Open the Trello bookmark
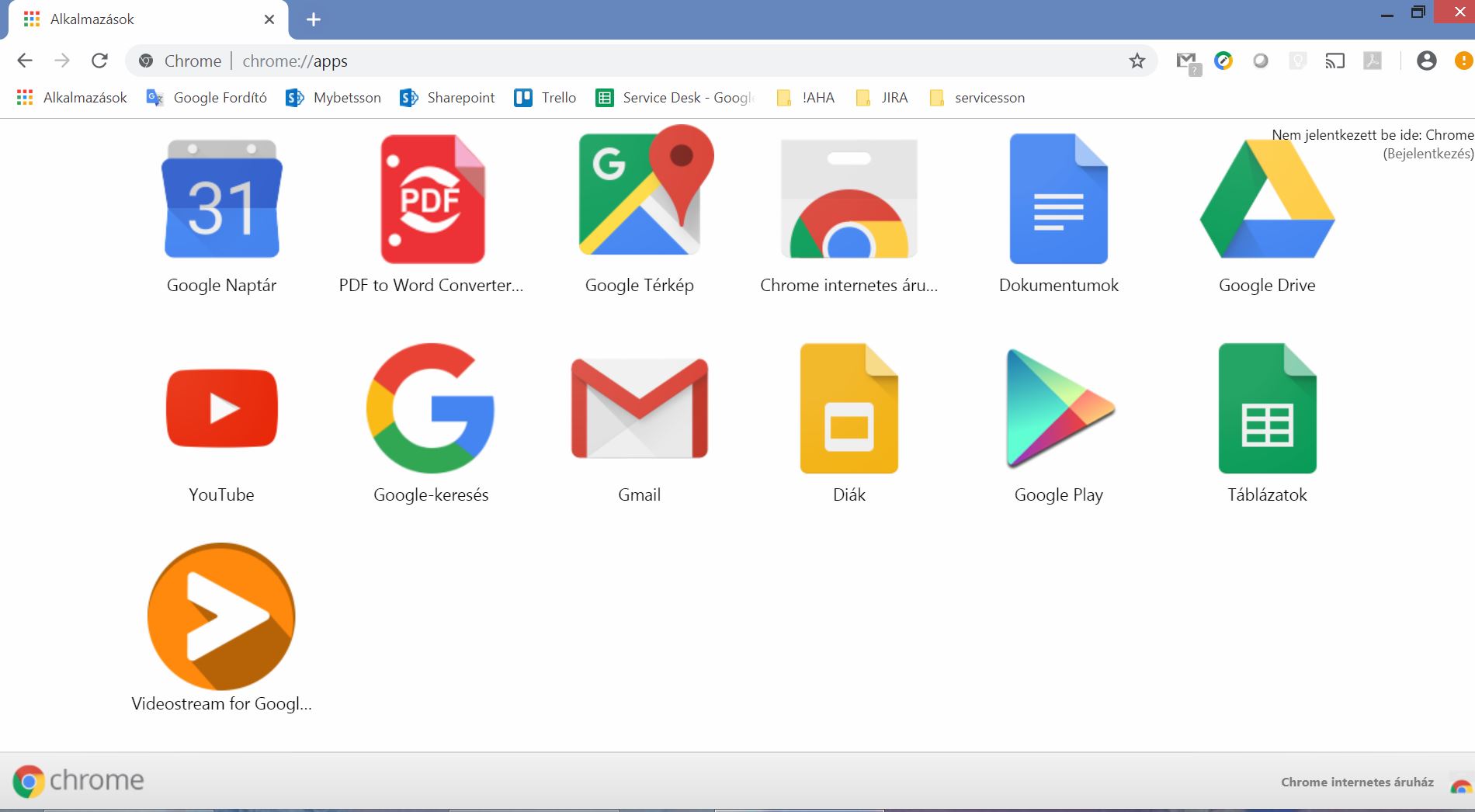The height and width of the screenshot is (812, 1475). pos(545,98)
